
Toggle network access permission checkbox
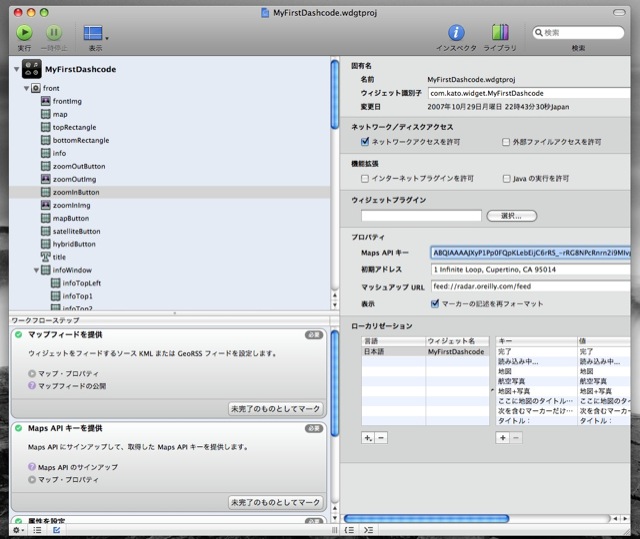click(x=365, y=142)
